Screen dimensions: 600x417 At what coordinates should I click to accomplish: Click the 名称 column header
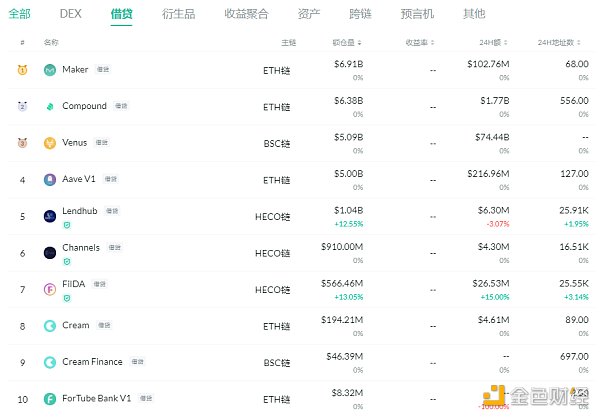coord(51,42)
